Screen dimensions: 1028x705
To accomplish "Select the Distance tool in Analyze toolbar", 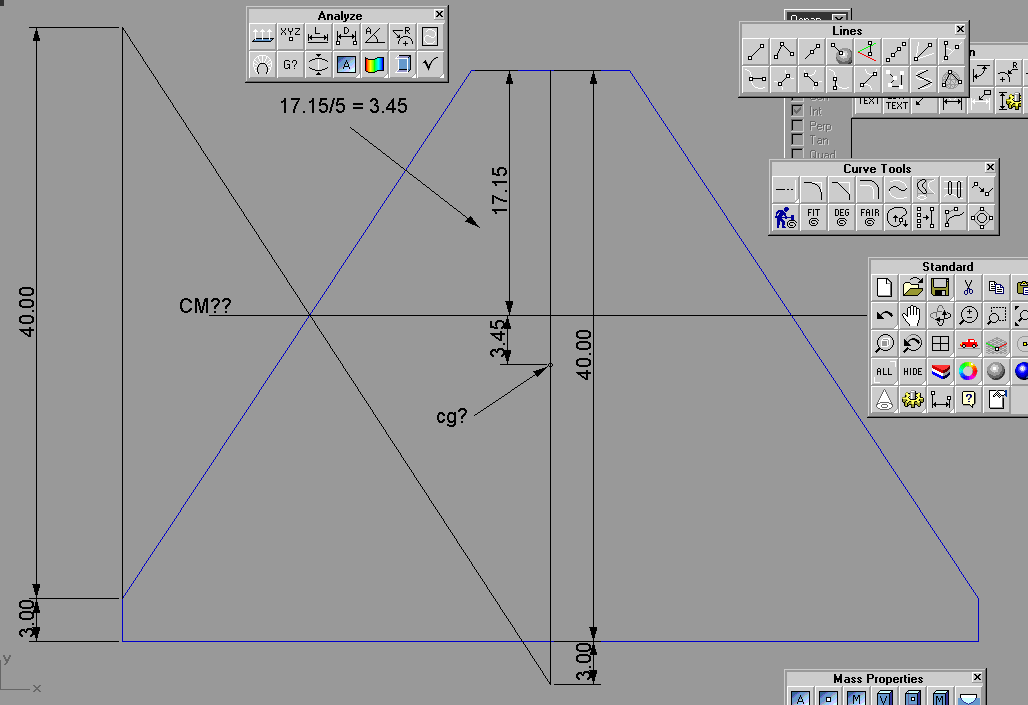I will click(x=346, y=37).
